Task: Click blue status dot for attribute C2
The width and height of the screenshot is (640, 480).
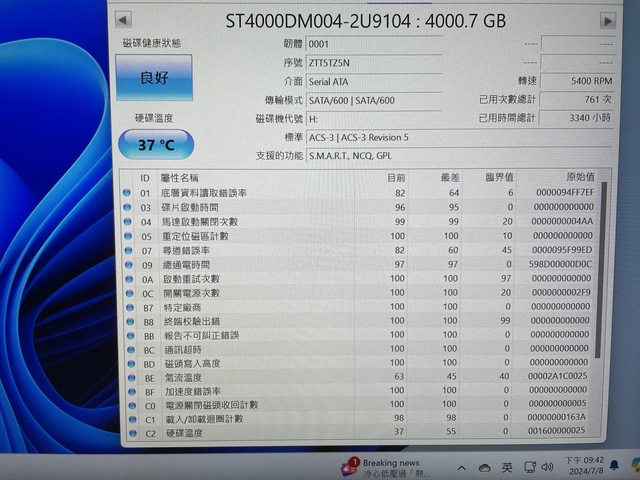Action: click(x=127, y=434)
